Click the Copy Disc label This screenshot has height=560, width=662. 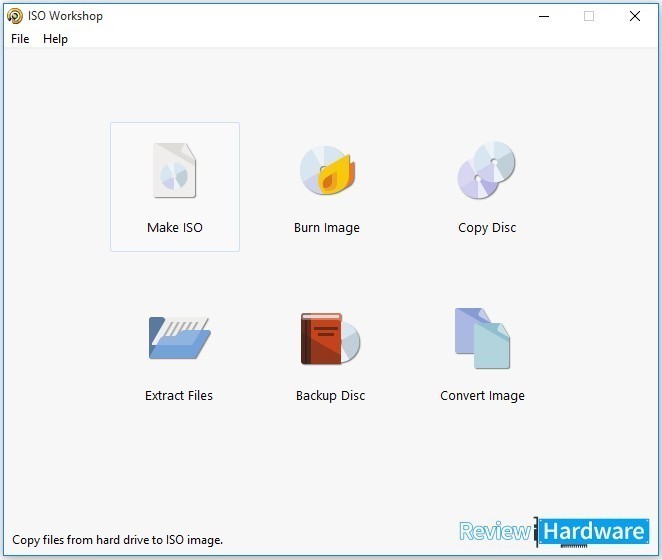(487, 228)
